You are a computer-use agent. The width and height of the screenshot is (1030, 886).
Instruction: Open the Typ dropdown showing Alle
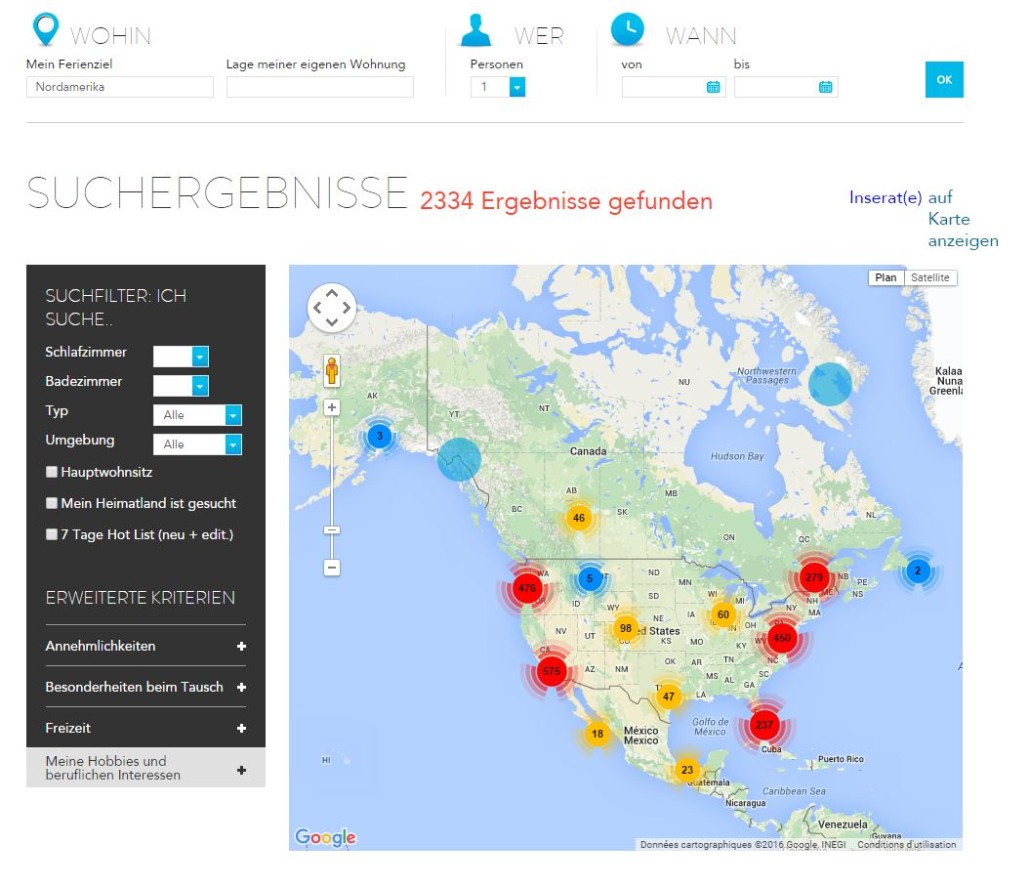tap(198, 414)
